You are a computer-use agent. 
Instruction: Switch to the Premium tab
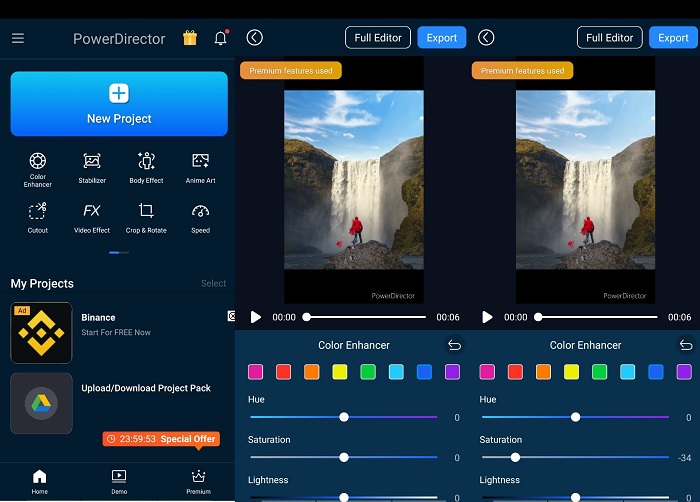198,482
